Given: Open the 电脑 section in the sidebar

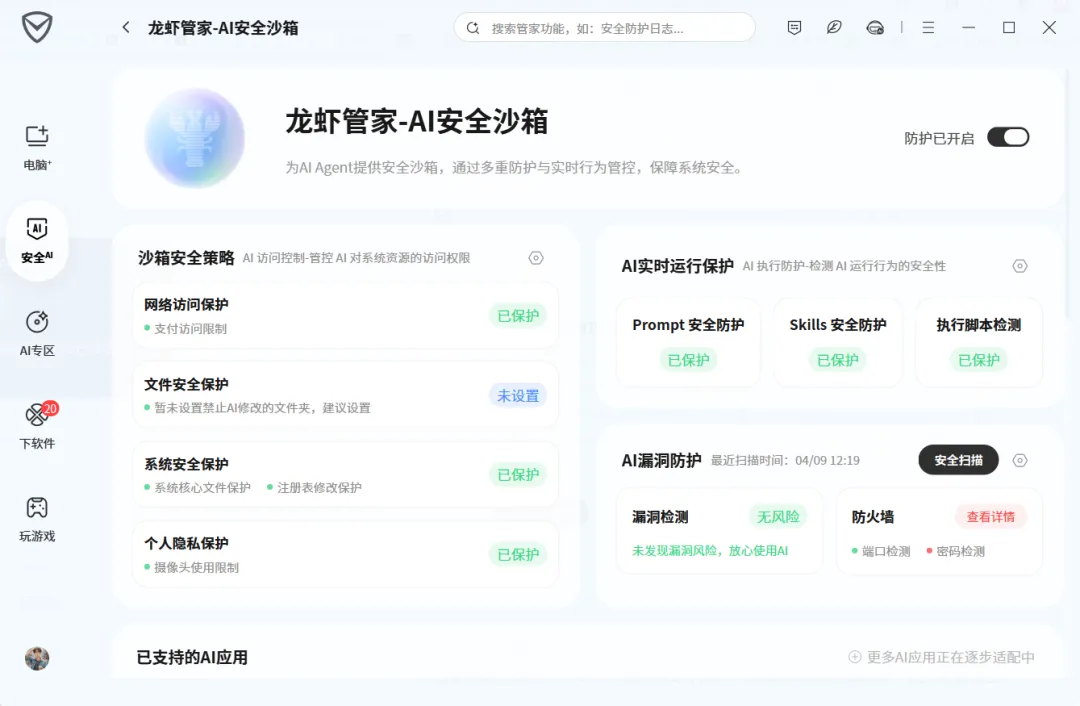Looking at the screenshot, I should [x=37, y=147].
